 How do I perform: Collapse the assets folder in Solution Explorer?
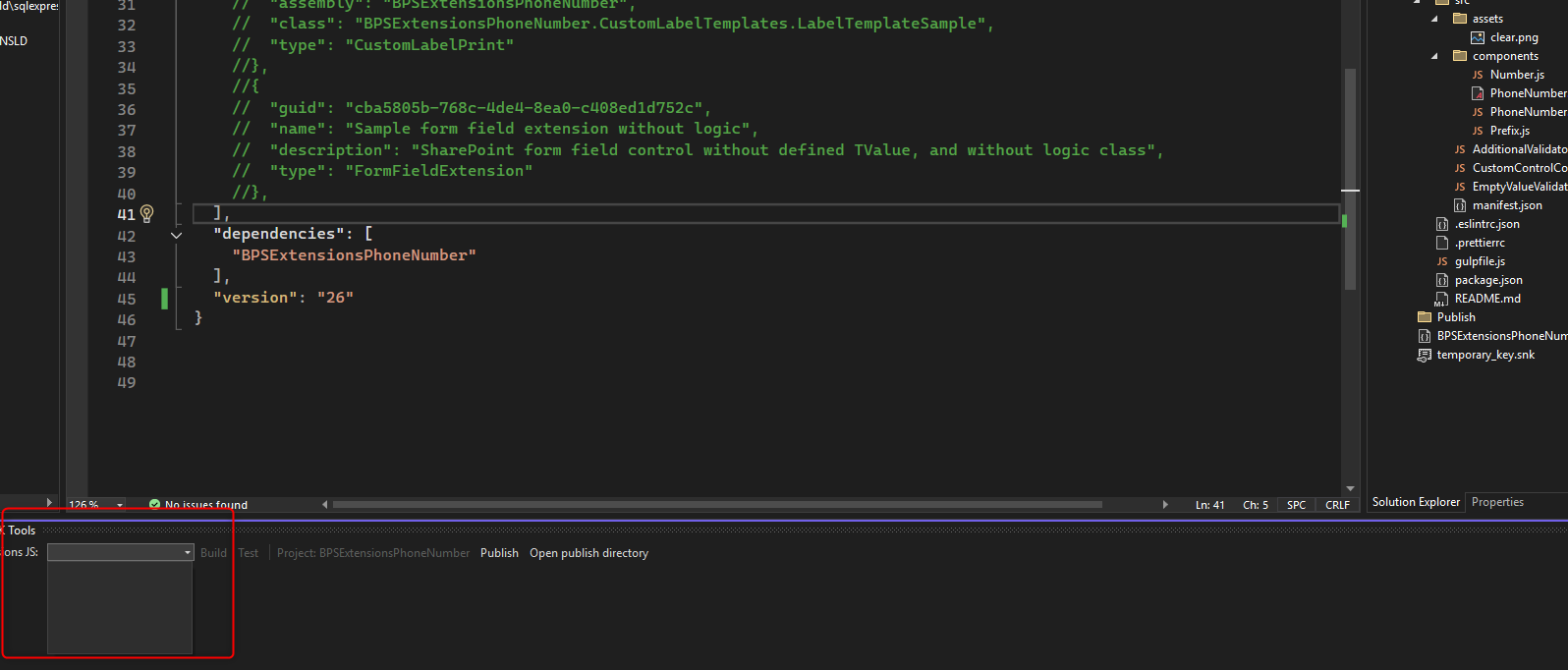(1434, 19)
